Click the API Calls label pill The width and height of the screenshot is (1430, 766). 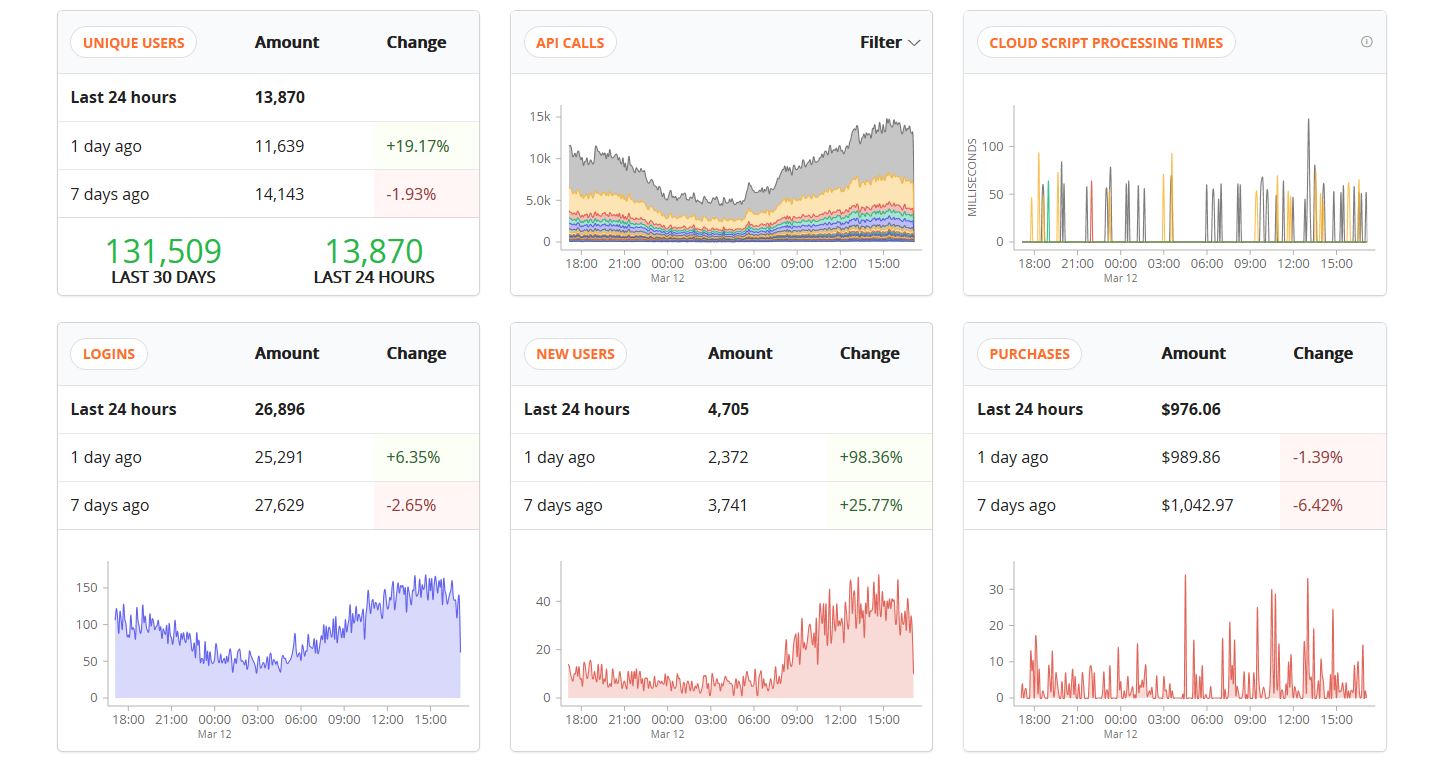coord(570,43)
